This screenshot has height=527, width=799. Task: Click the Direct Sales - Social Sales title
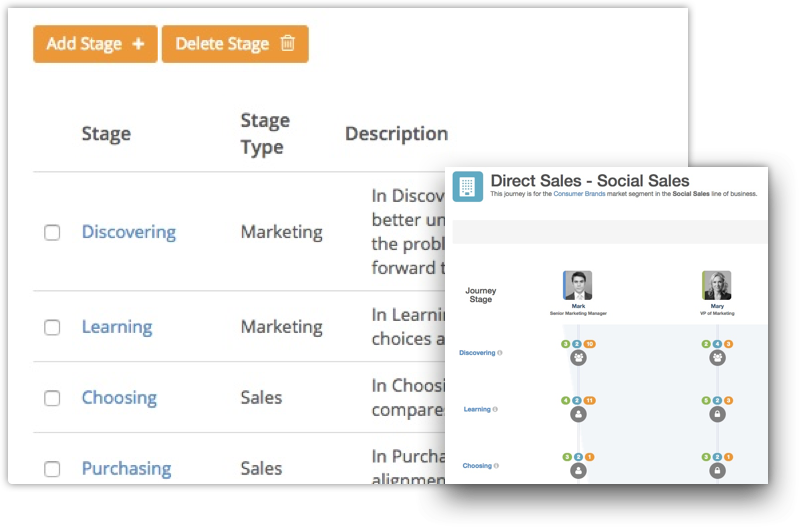590,181
